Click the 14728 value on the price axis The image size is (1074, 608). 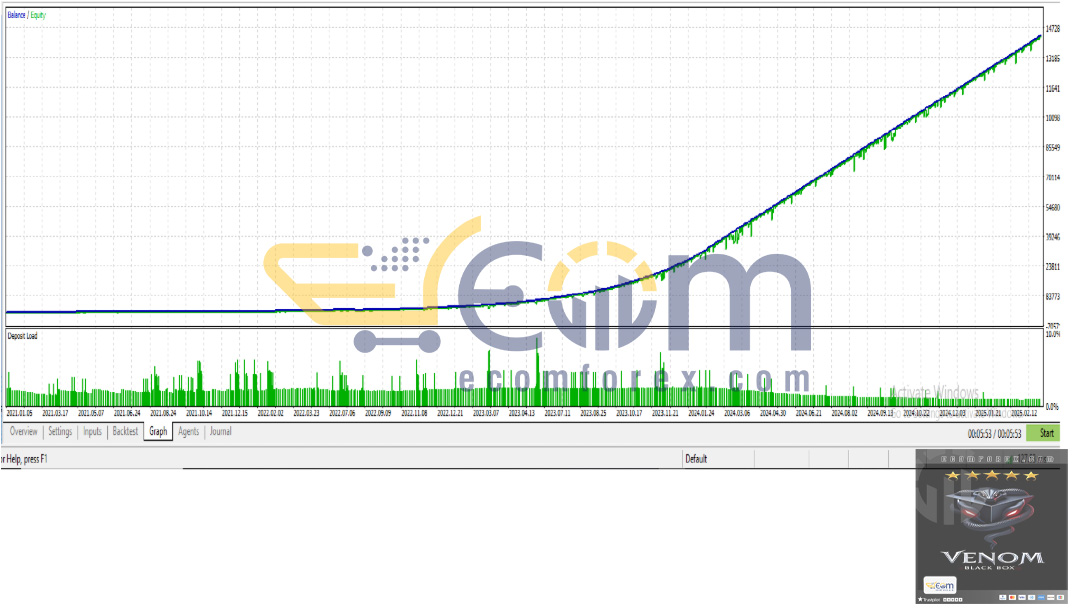[1053, 29]
